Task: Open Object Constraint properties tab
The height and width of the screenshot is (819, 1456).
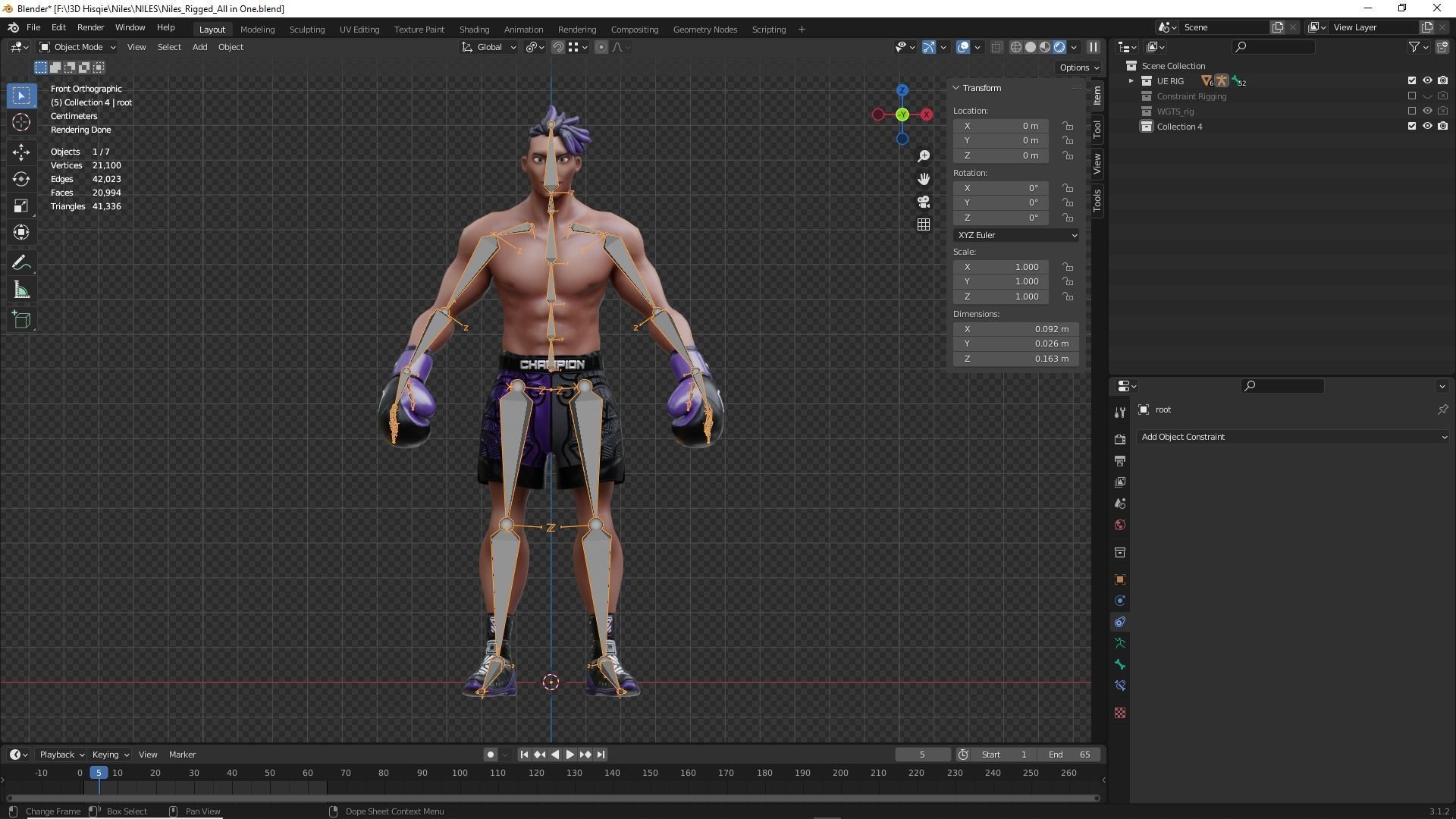Action: coord(1119,622)
